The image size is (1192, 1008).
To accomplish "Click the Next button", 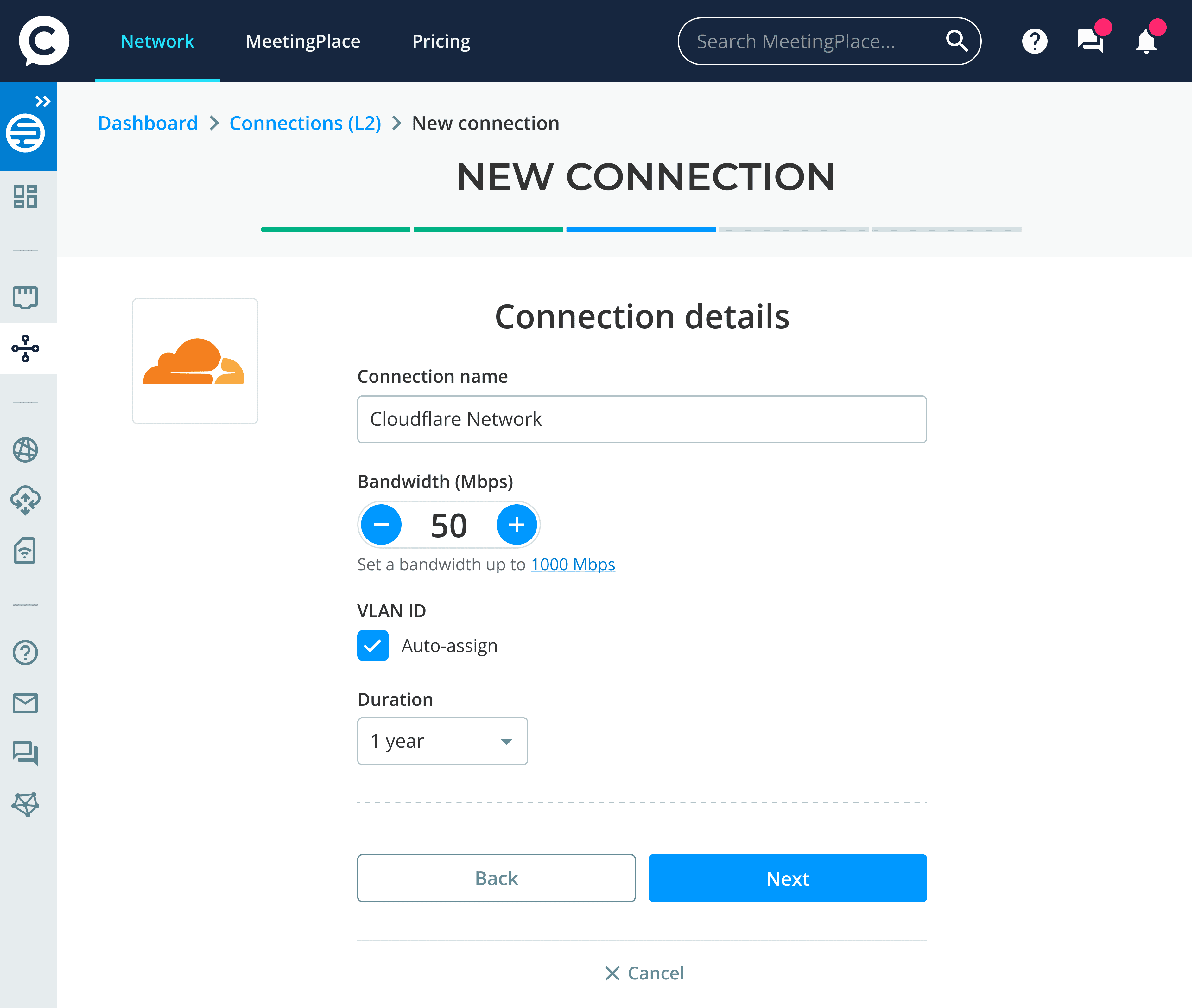I will click(x=787, y=878).
